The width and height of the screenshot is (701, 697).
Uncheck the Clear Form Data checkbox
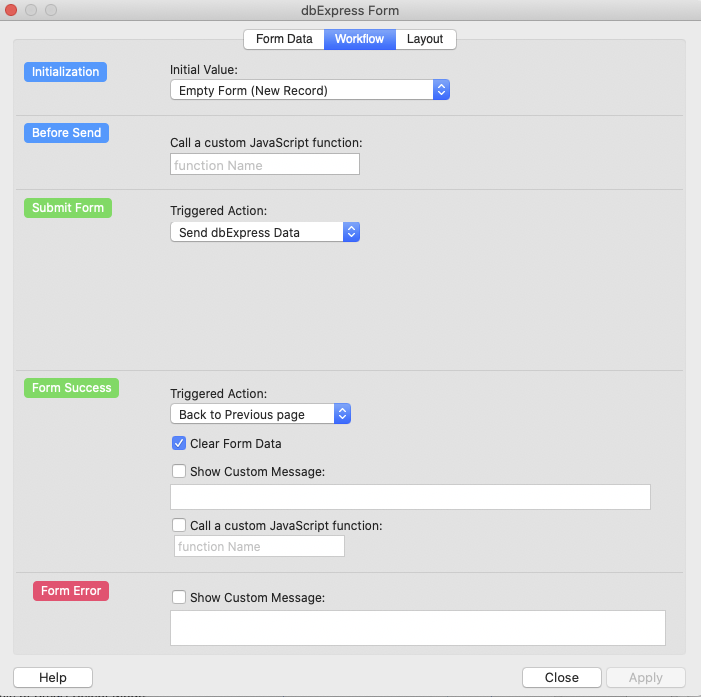(179, 443)
